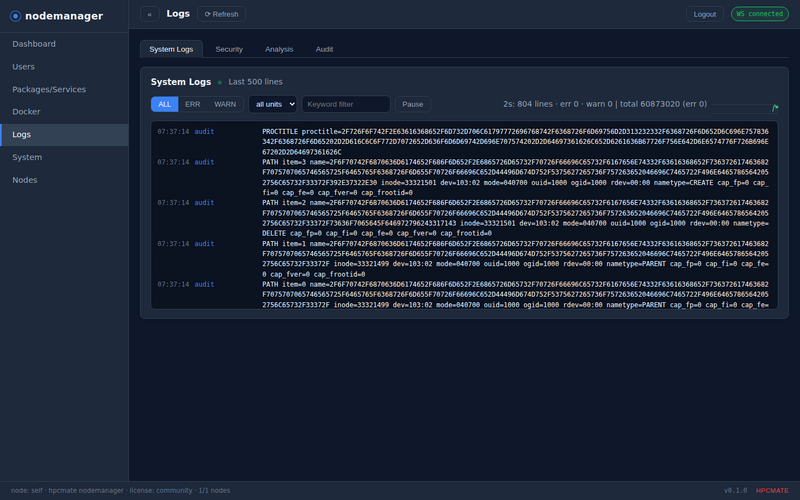Log out using the Logout button

point(705,14)
